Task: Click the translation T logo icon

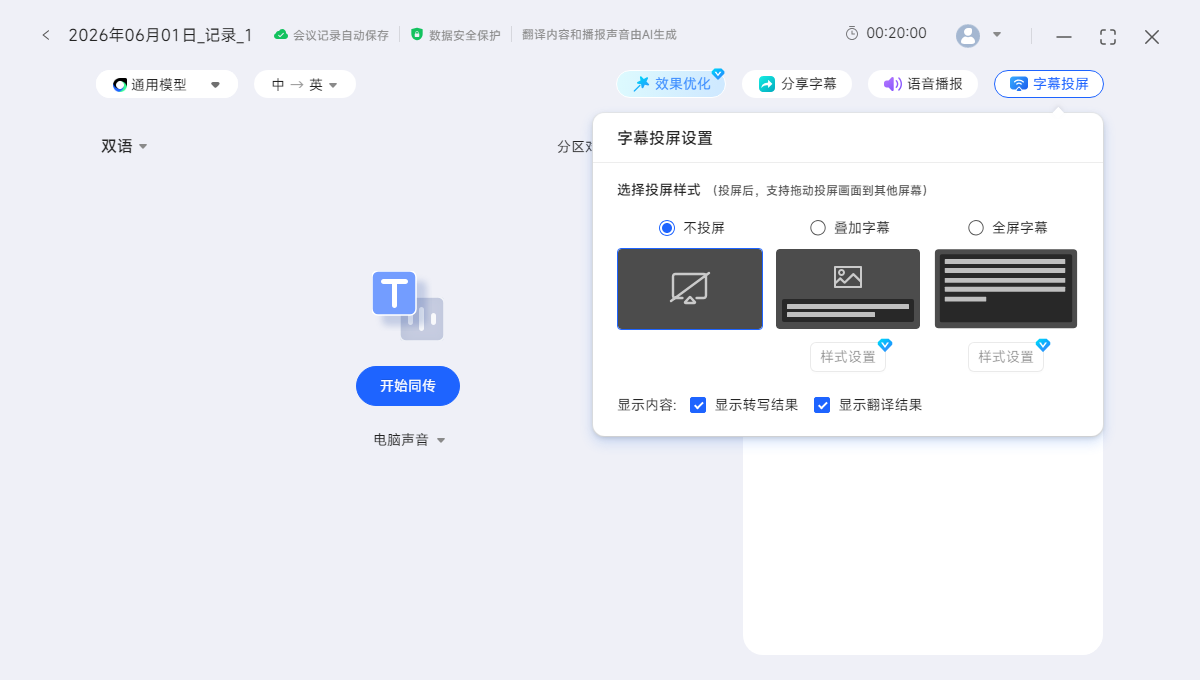Action: click(x=408, y=305)
